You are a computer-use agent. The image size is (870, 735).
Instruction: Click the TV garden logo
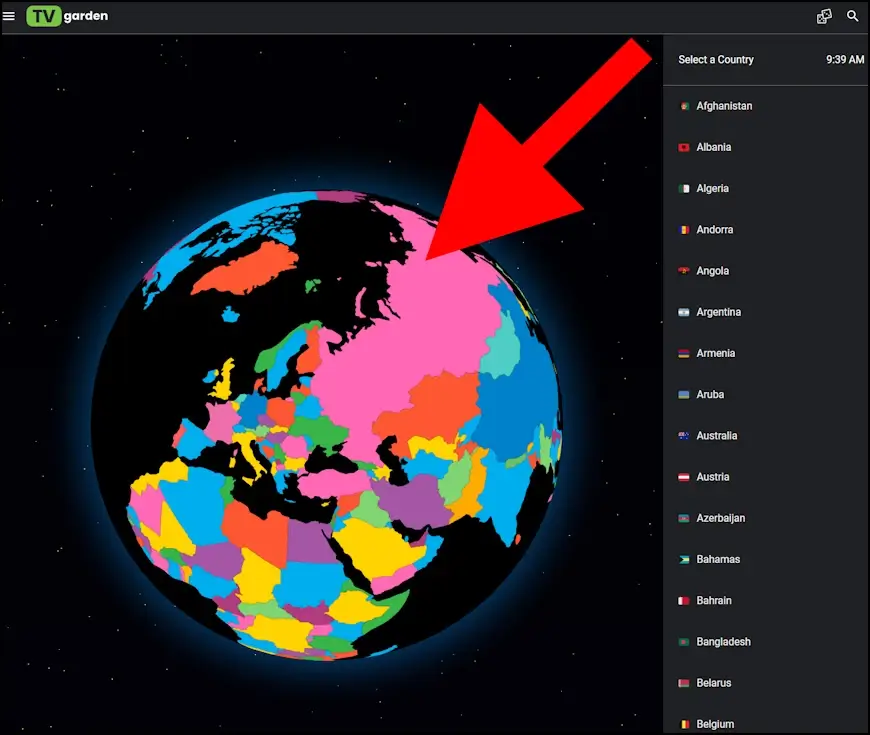[x=67, y=16]
